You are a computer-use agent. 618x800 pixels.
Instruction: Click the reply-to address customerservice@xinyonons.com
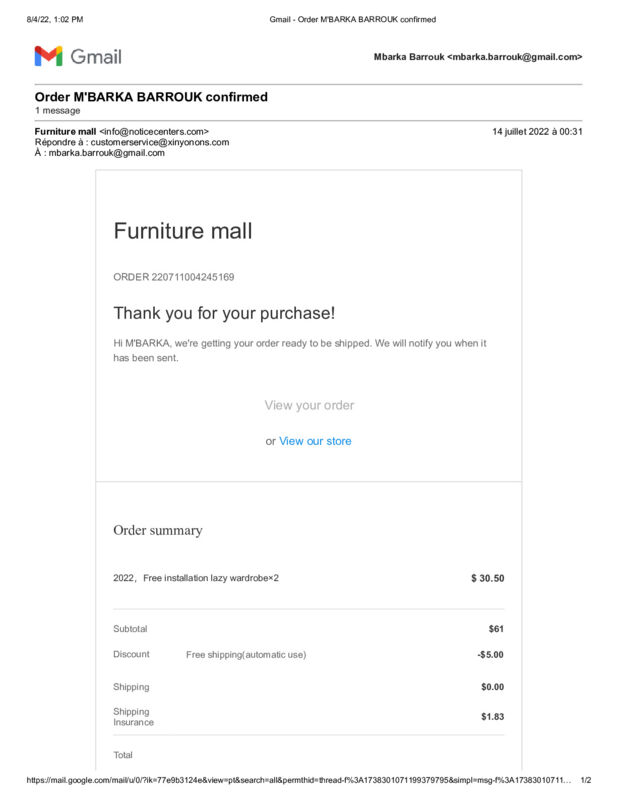160,142
